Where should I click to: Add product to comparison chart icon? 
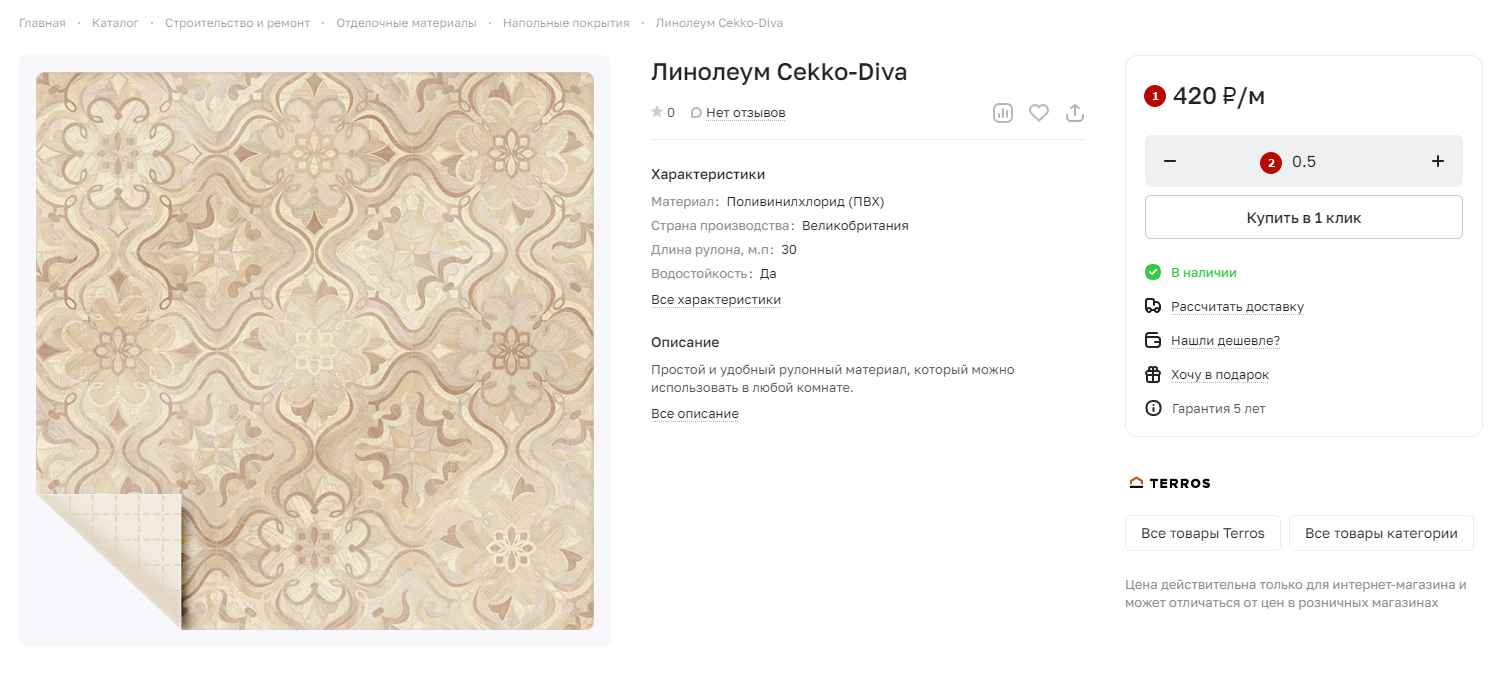[1003, 113]
